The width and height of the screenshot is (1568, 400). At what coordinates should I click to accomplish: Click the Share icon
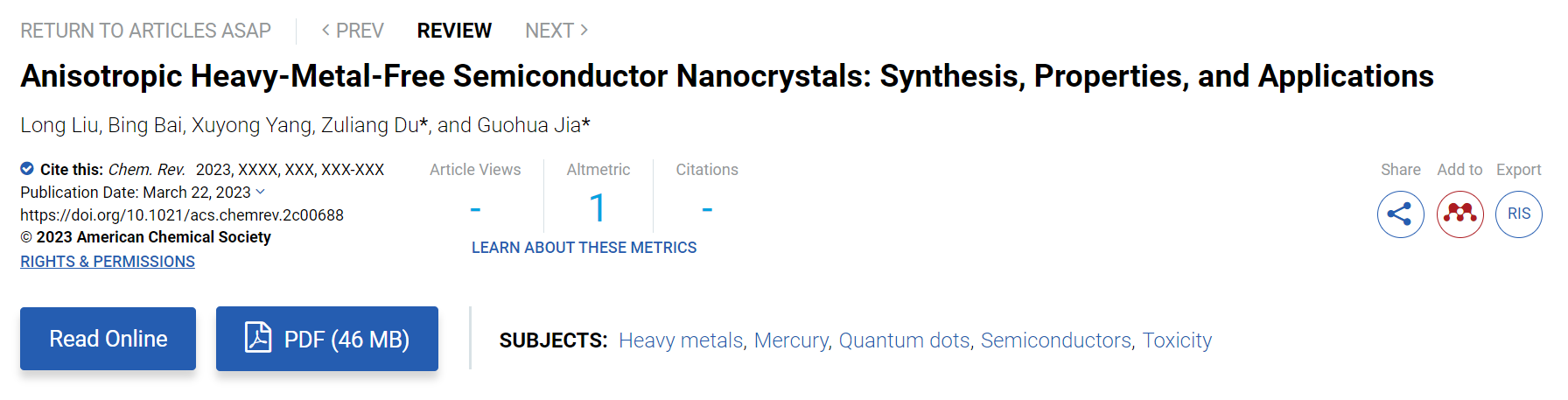1400,214
